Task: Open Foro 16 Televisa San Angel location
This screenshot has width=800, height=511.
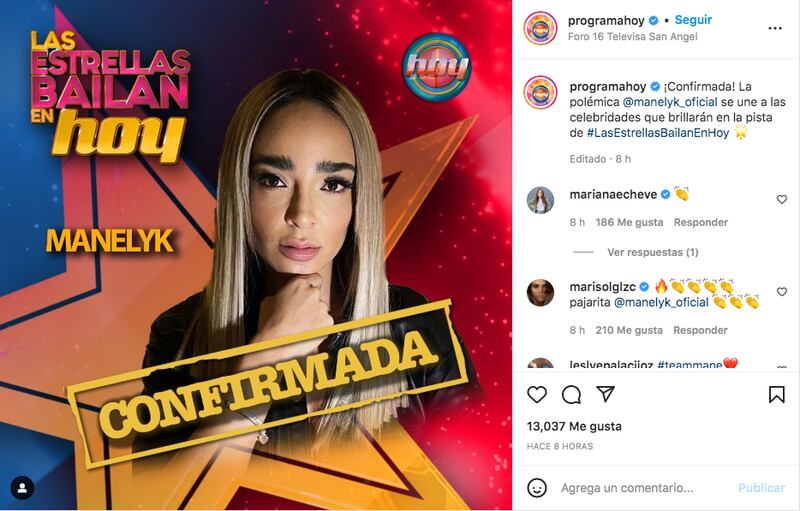Action: [x=633, y=37]
